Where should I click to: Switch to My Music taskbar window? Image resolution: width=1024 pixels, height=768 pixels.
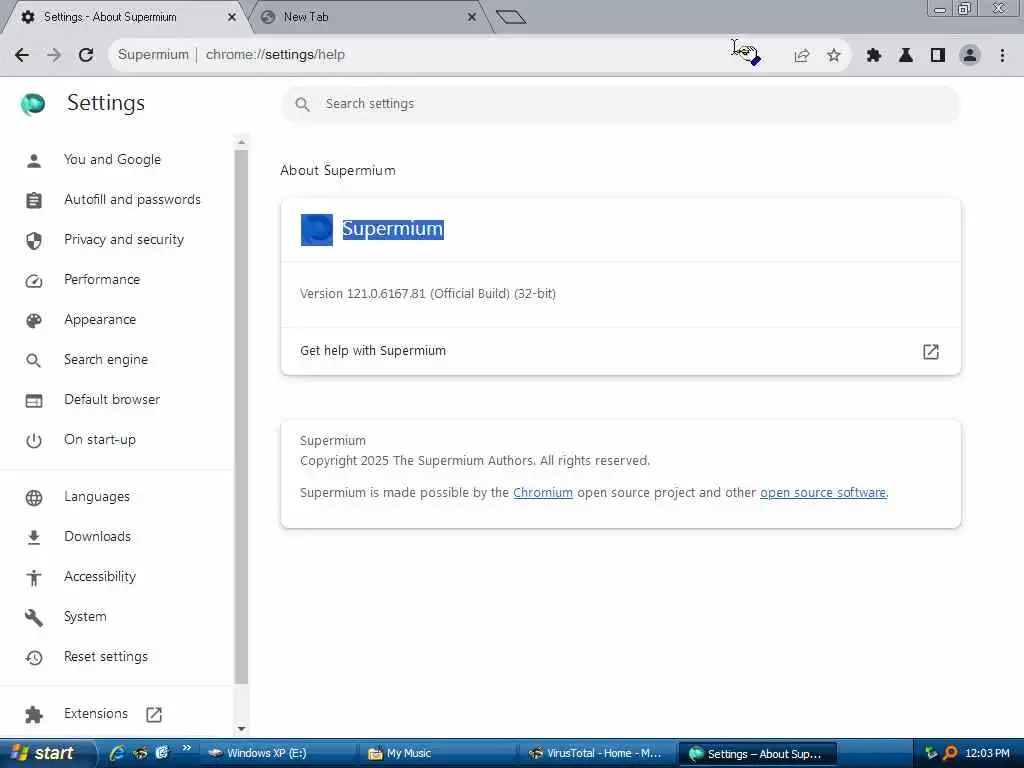click(x=438, y=754)
